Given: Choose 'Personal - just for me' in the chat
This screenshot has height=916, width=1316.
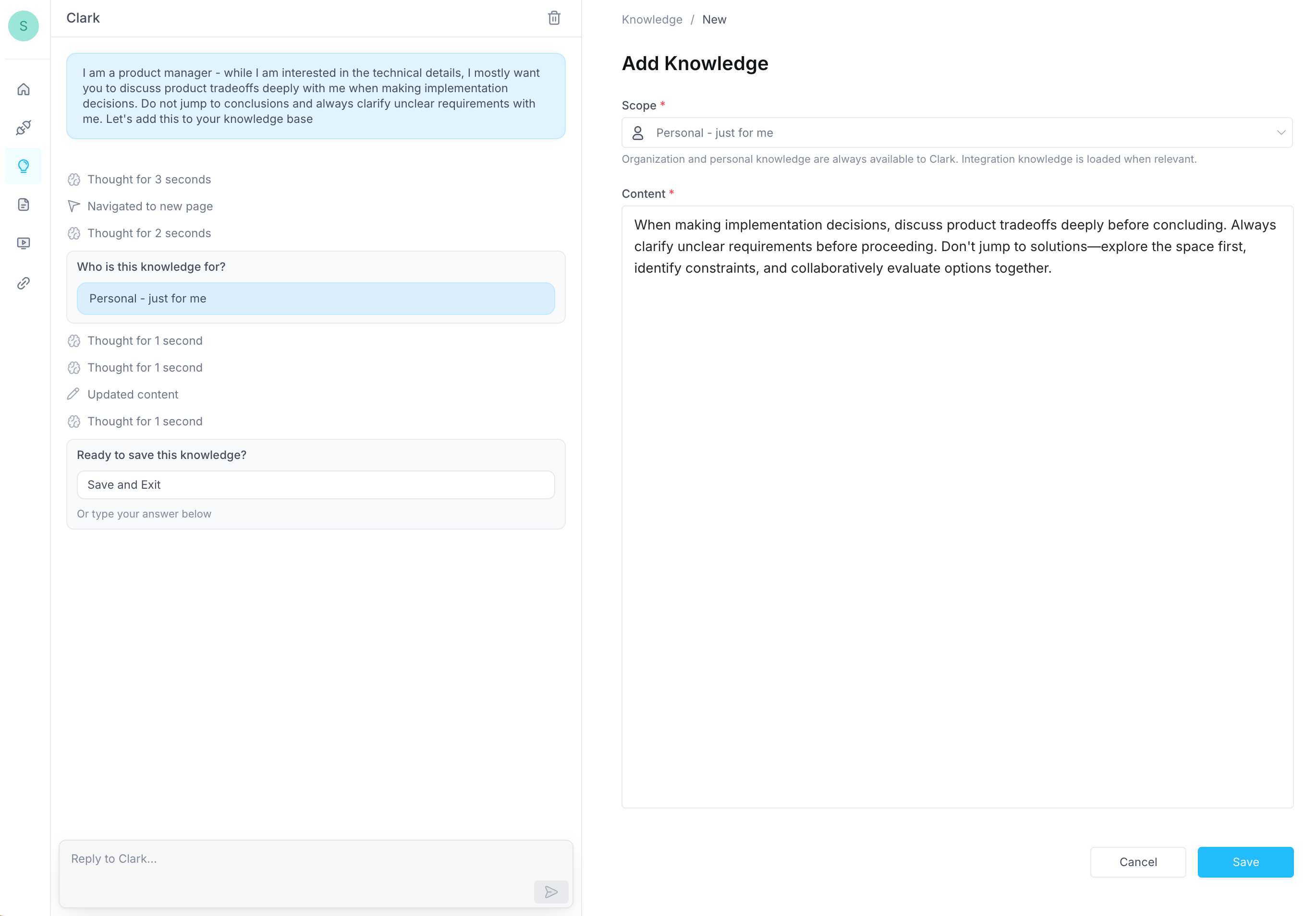Looking at the screenshot, I should 315,299.
